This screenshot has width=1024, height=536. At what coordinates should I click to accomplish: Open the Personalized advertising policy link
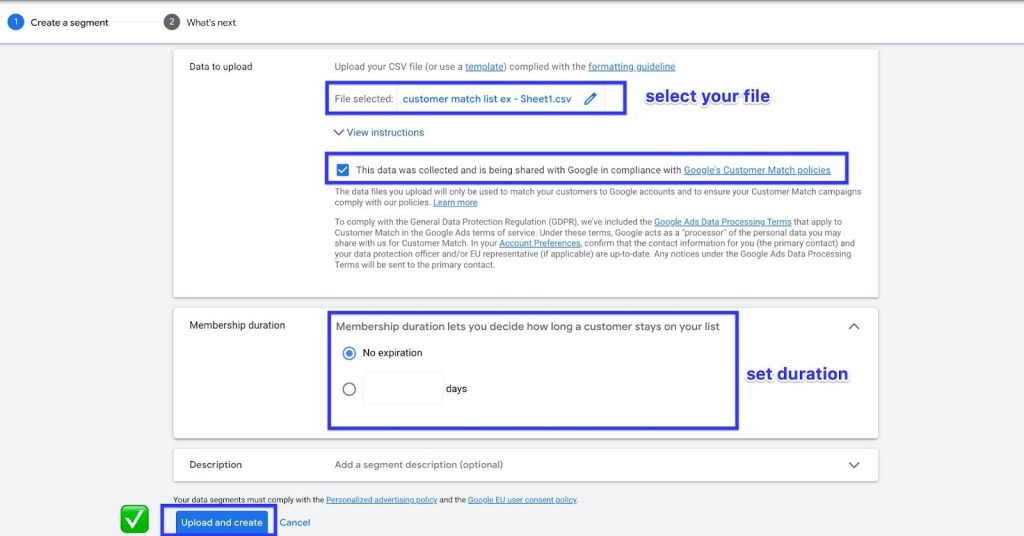click(x=381, y=500)
